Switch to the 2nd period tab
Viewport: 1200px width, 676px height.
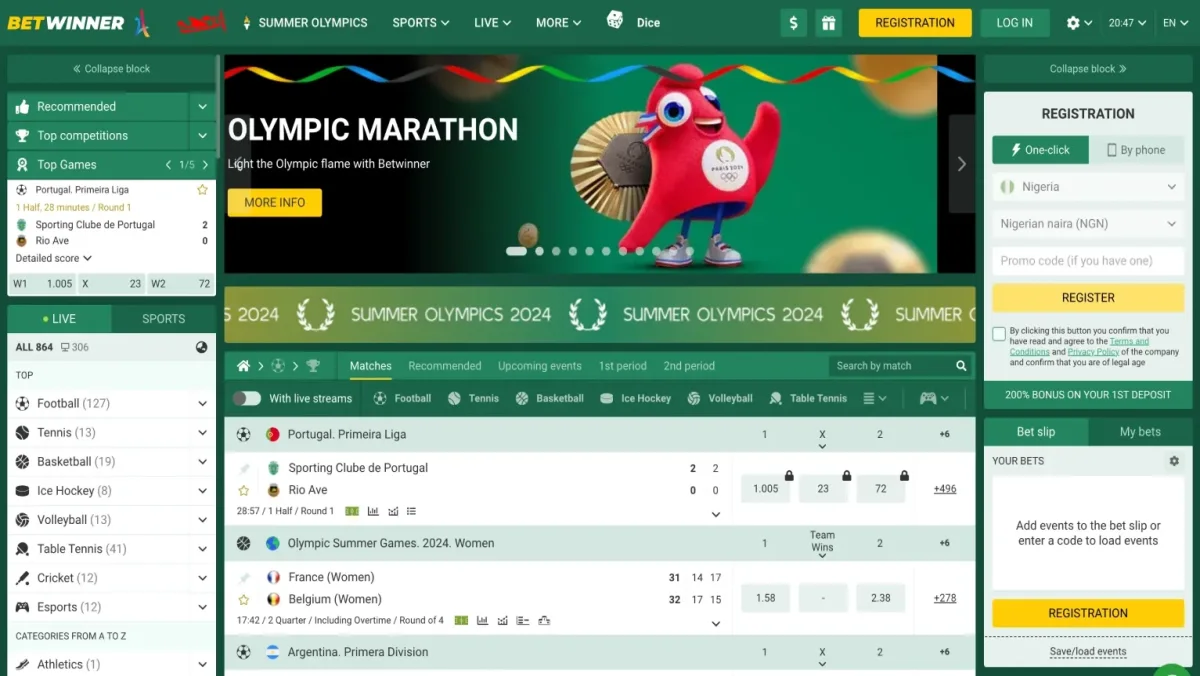click(689, 366)
